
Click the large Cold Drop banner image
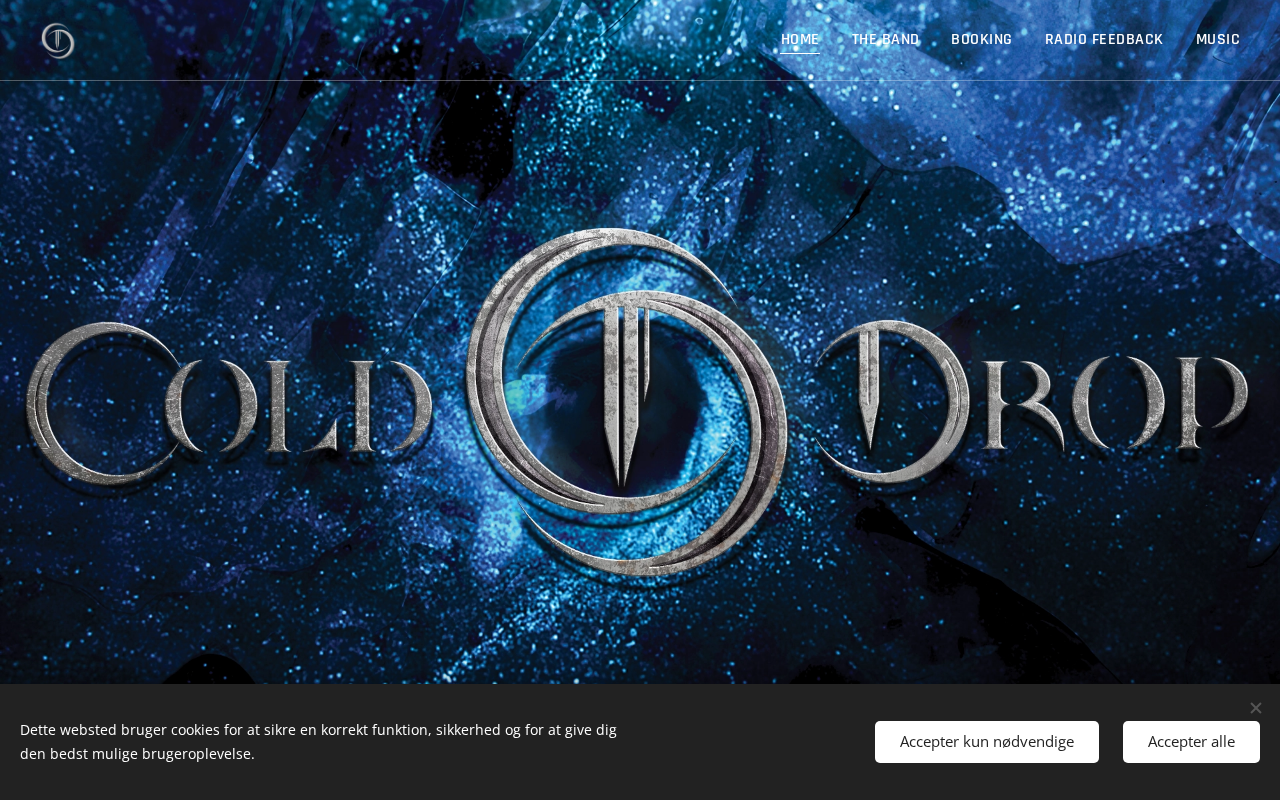[638, 402]
